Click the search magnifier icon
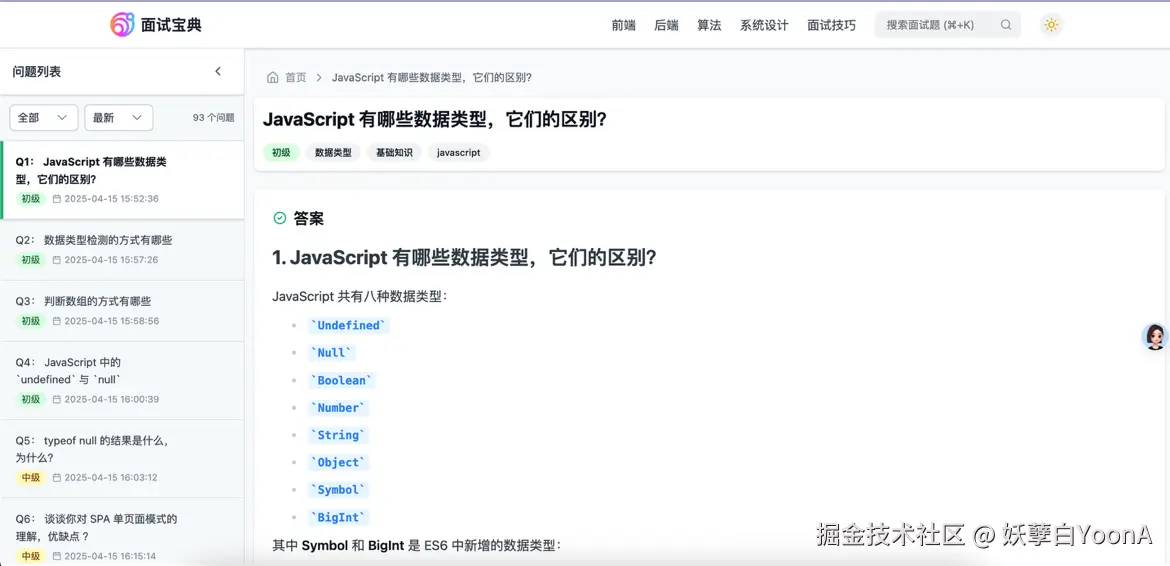The height and width of the screenshot is (566, 1170). coord(1006,25)
